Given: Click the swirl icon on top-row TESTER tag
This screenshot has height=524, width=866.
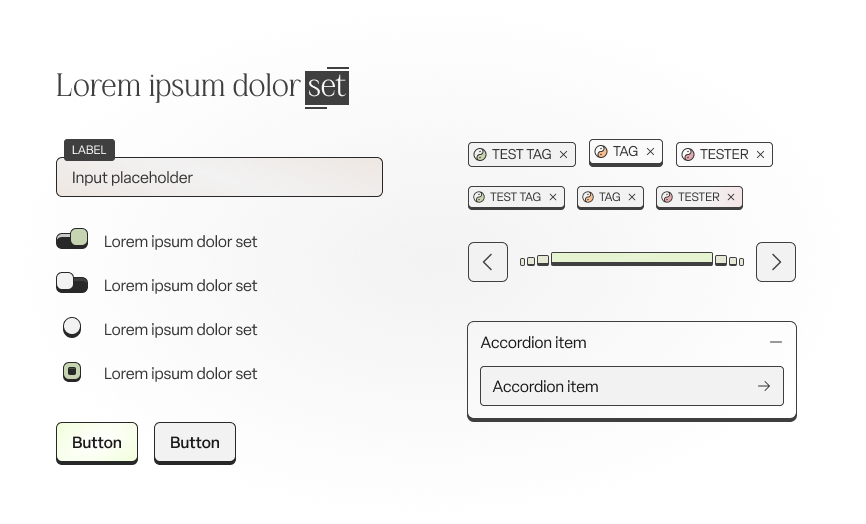Looking at the screenshot, I should coord(688,155).
